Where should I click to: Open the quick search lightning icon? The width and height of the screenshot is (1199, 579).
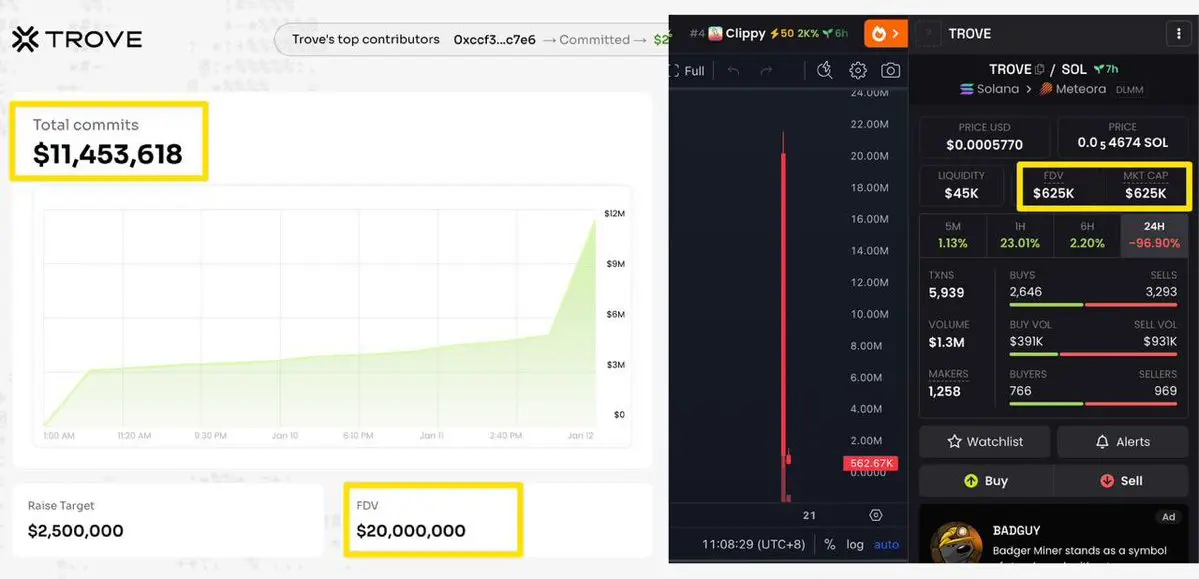824,70
